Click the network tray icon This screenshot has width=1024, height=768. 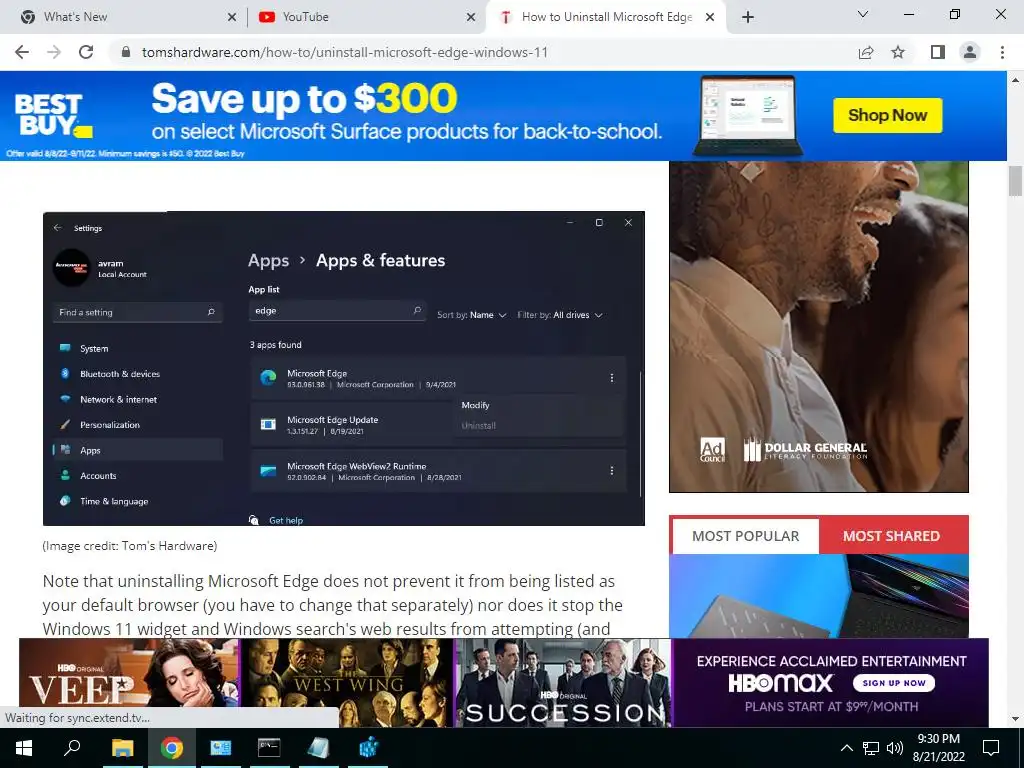click(871, 748)
